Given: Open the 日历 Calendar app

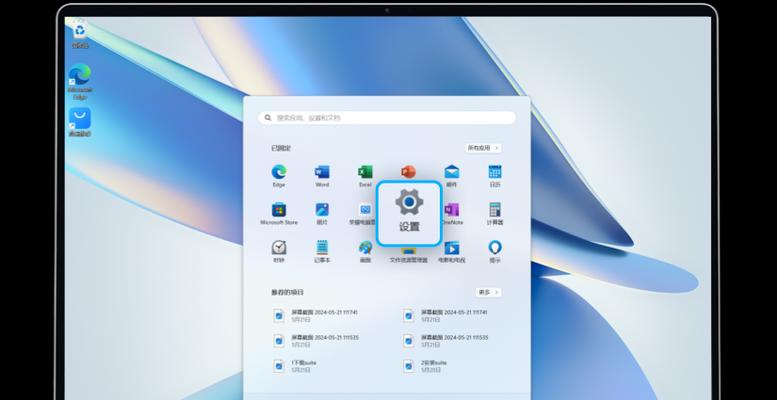Looking at the screenshot, I should (x=495, y=176).
